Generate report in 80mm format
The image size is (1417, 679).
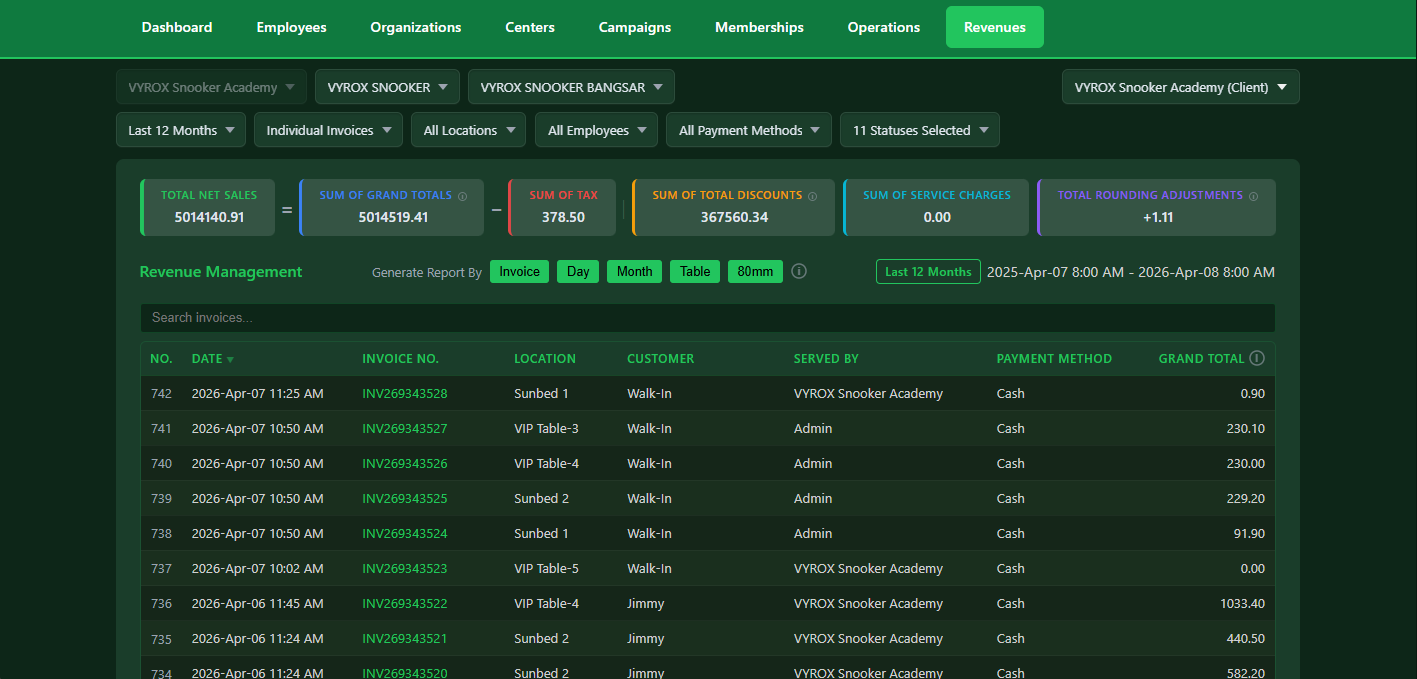pos(755,271)
